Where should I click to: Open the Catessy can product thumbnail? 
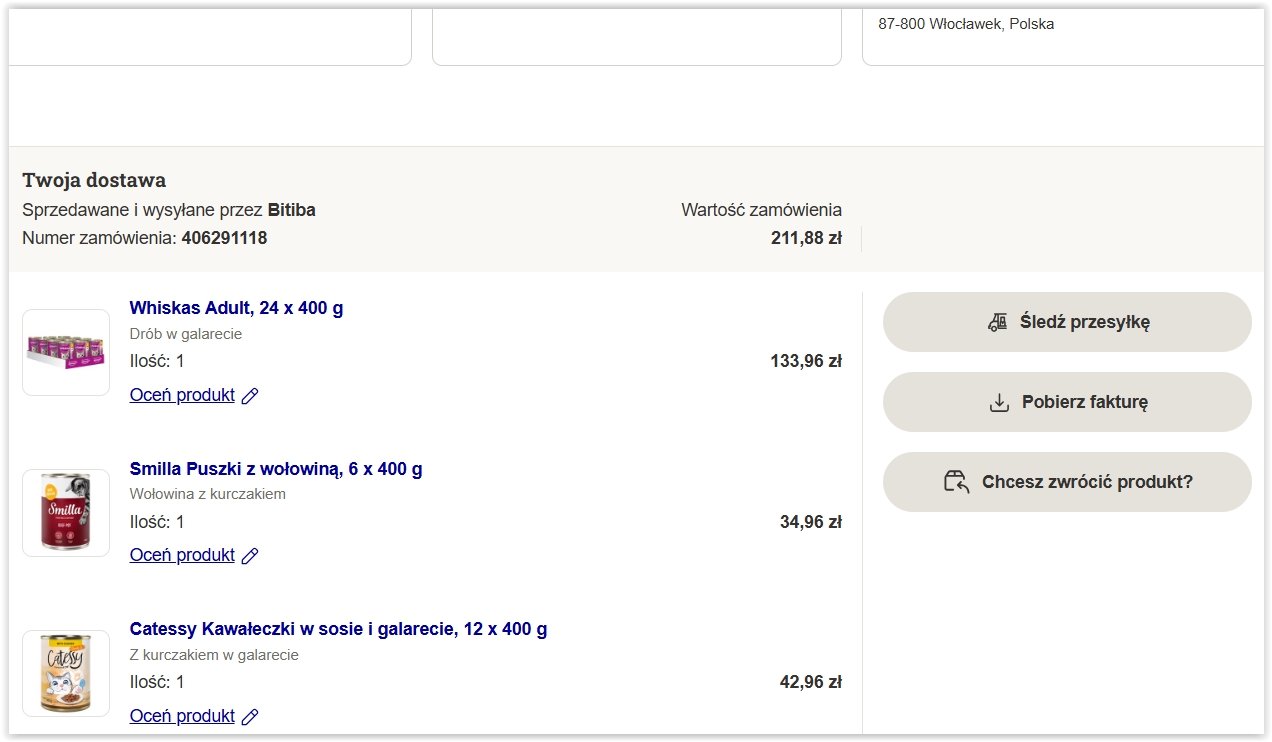pos(66,673)
